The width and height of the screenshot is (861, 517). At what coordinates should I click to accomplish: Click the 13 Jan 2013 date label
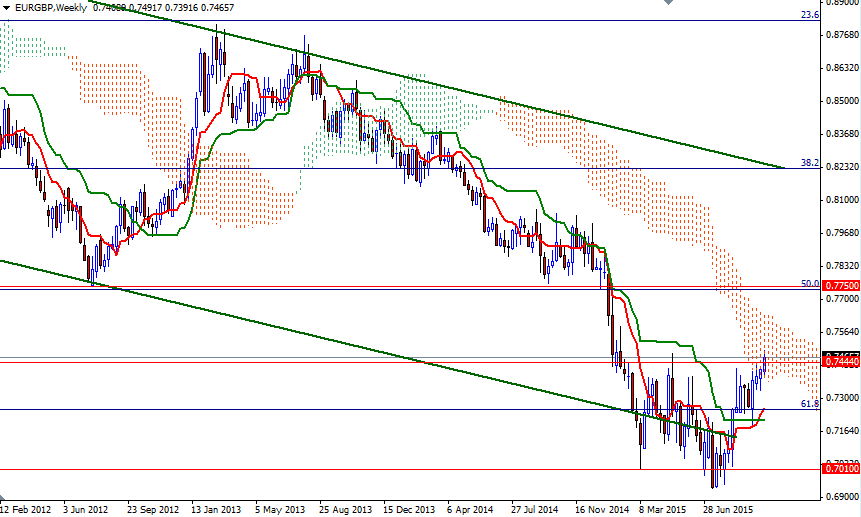pos(217,508)
